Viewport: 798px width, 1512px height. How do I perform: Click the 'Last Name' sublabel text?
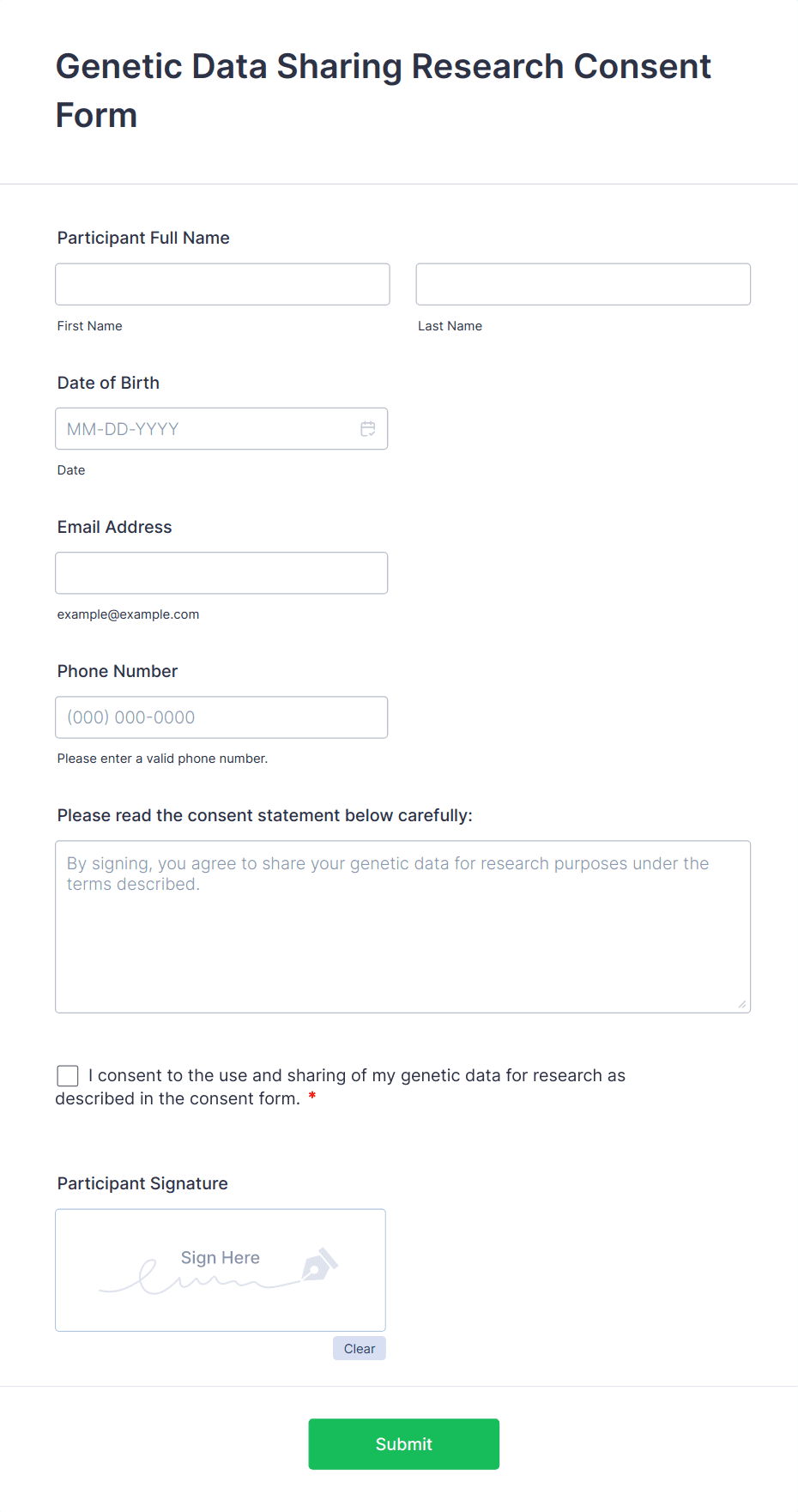tap(450, 326)
